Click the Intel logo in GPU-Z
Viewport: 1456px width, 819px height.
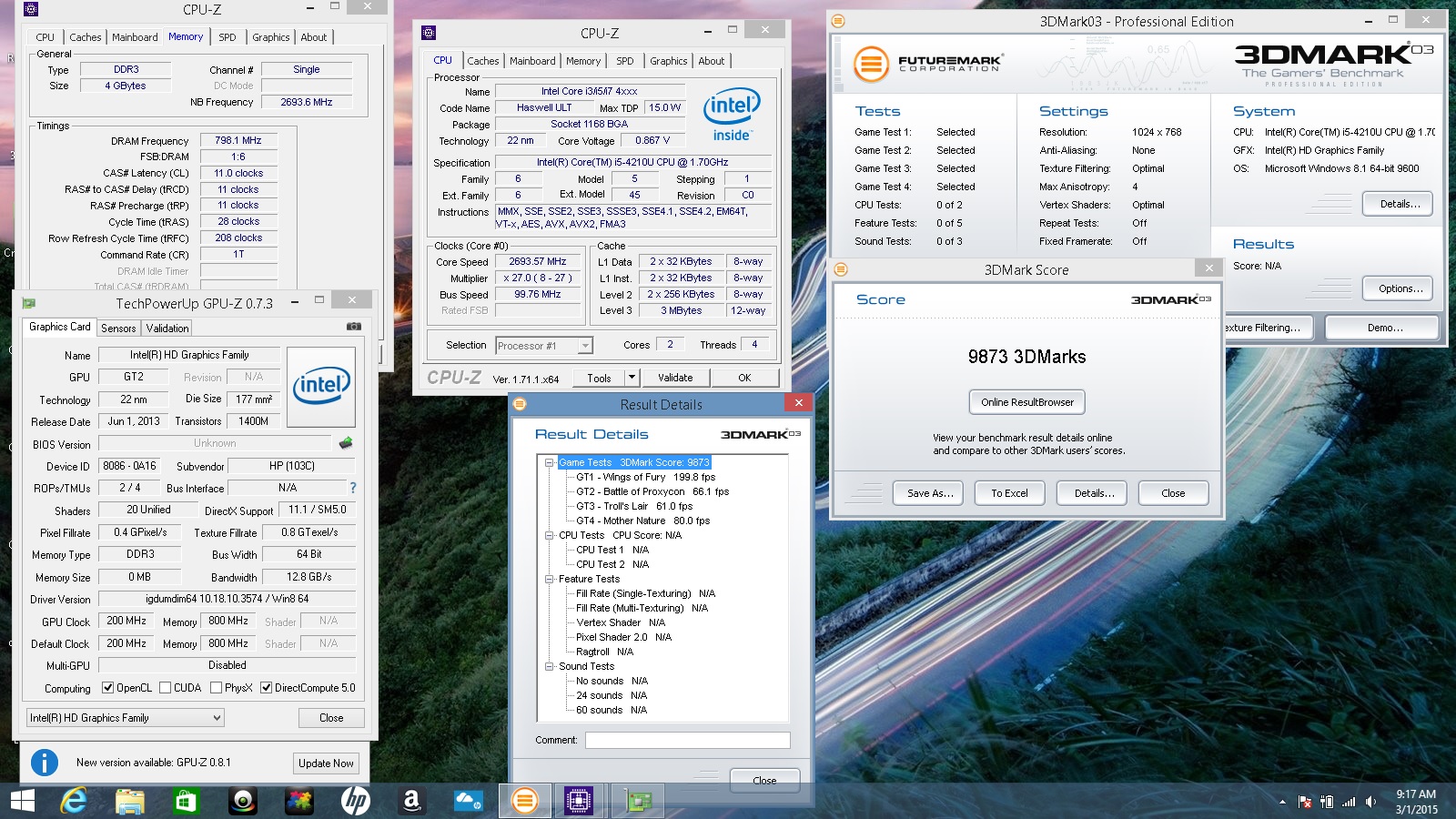[321, 387]
